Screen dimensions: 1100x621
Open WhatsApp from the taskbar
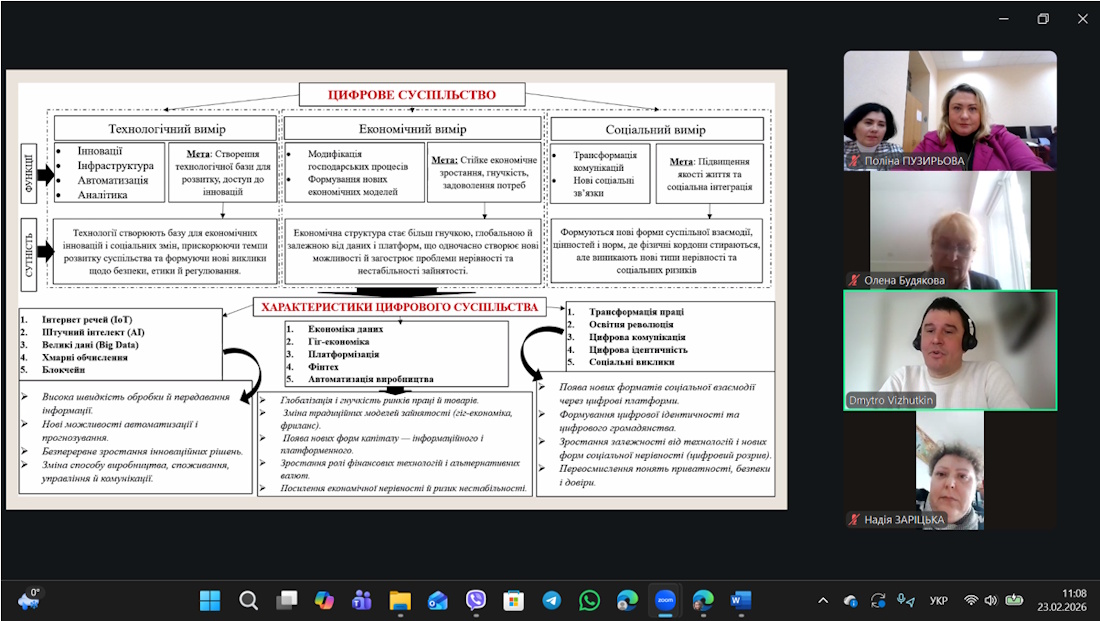coord(590,600)
